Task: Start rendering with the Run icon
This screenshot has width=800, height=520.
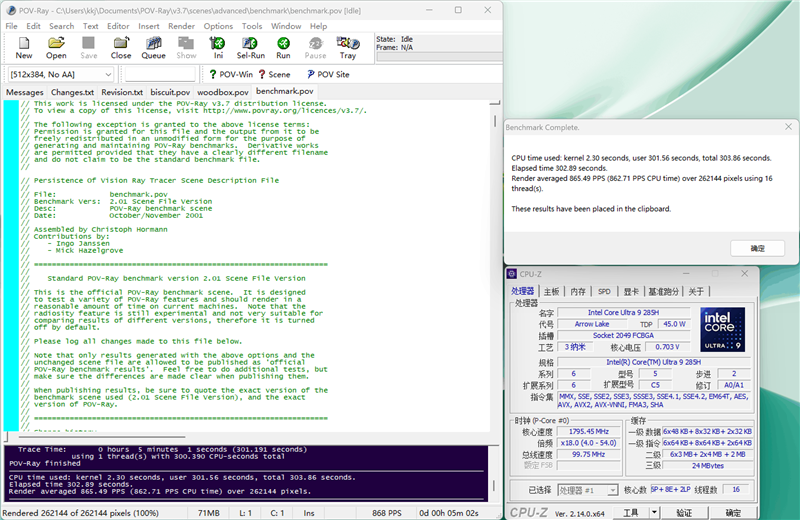Action: [x=283, y=48]
